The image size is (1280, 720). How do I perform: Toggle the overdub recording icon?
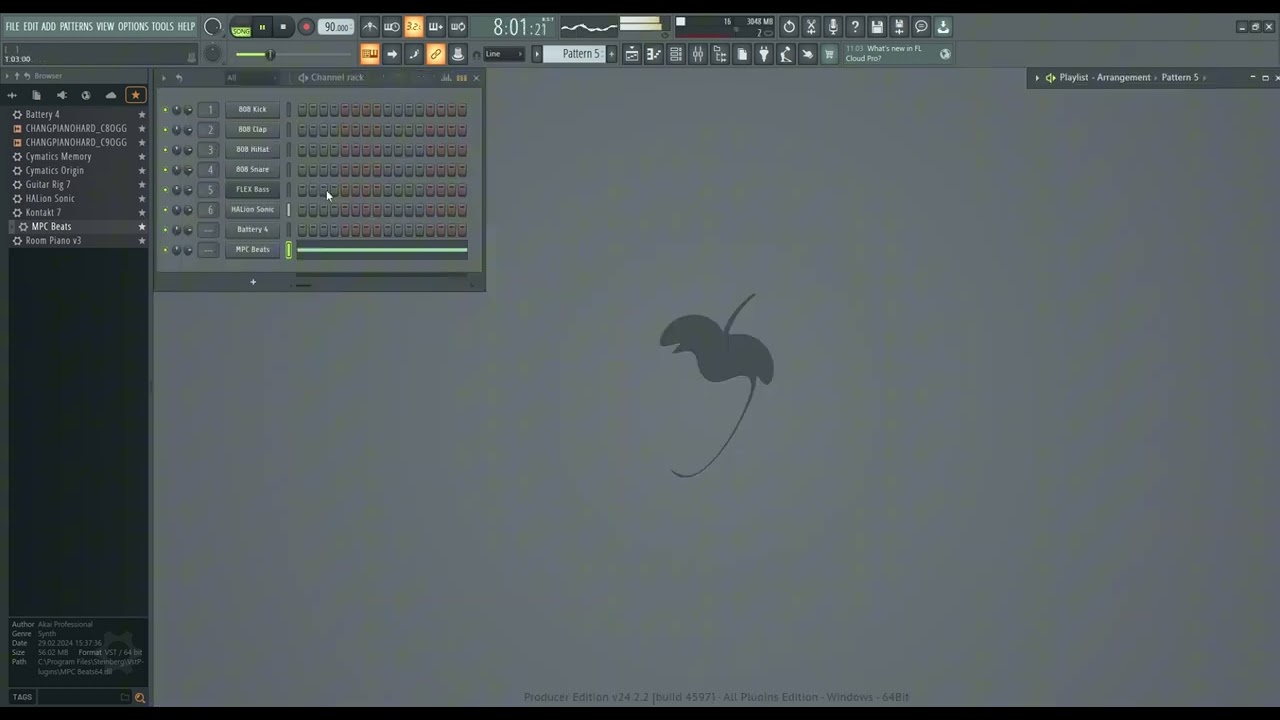[x=436, y=27]
